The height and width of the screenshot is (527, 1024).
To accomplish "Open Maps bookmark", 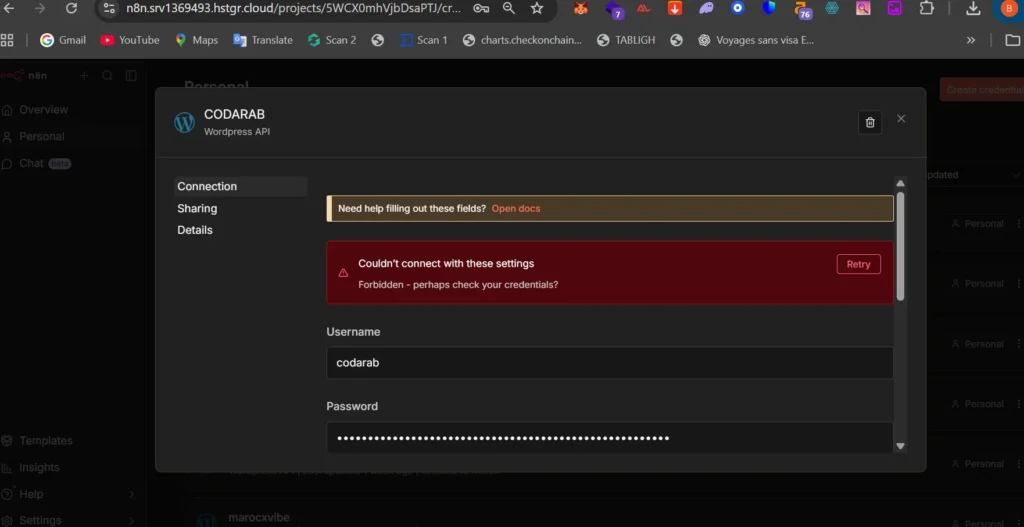I will [x=196, y=40].
